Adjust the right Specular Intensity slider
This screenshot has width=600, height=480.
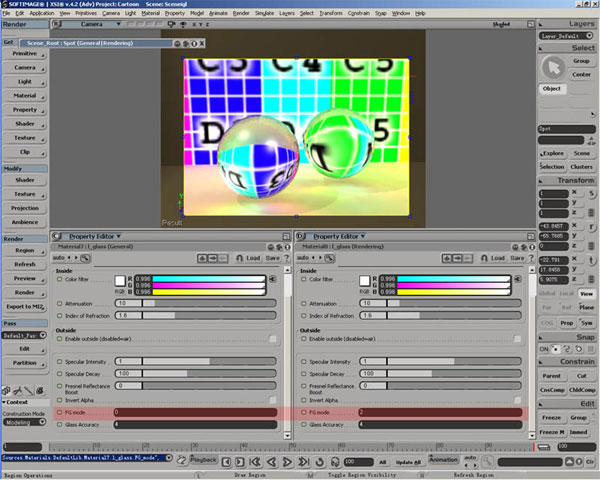pos(440,361)
